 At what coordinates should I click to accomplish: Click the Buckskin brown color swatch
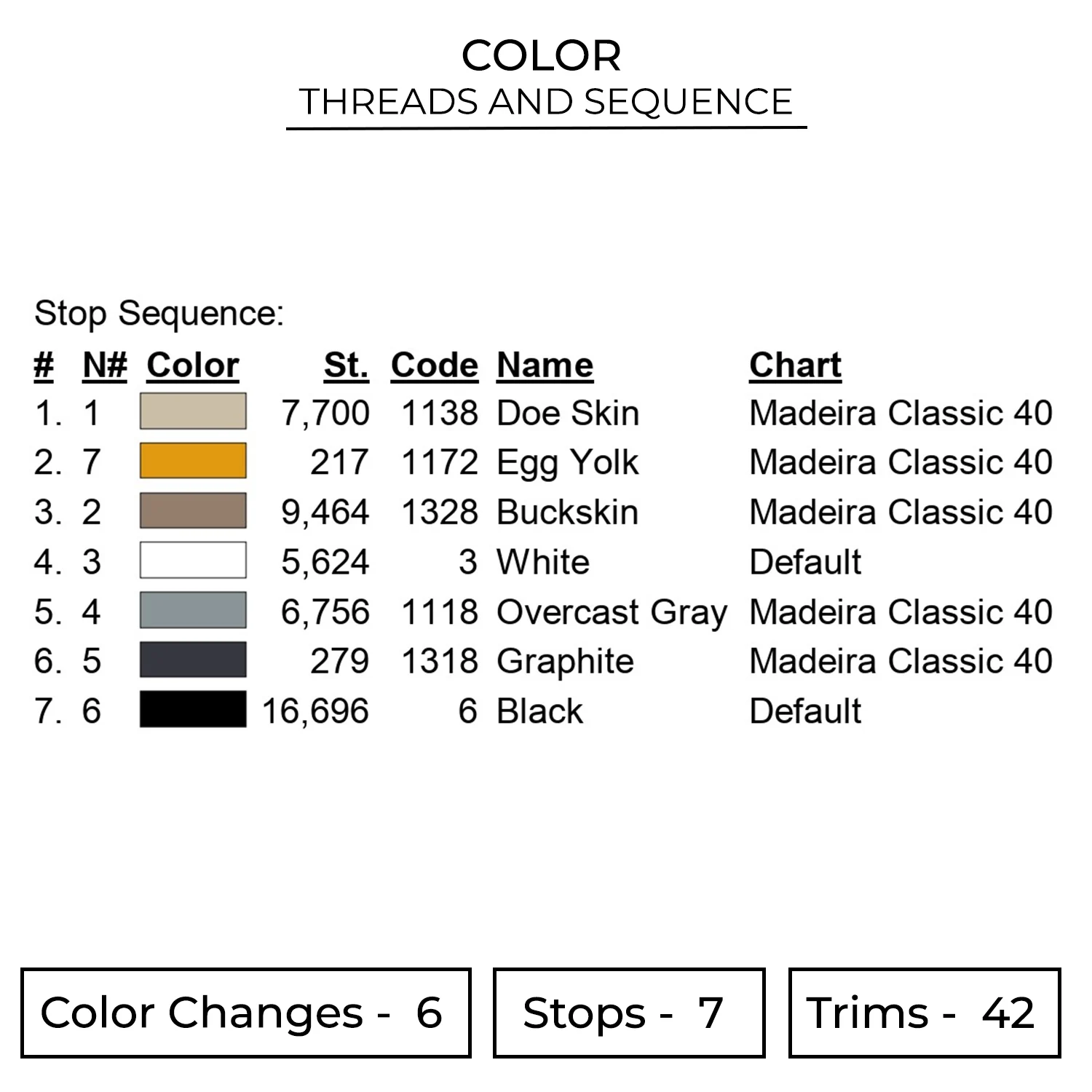(193, 510)
